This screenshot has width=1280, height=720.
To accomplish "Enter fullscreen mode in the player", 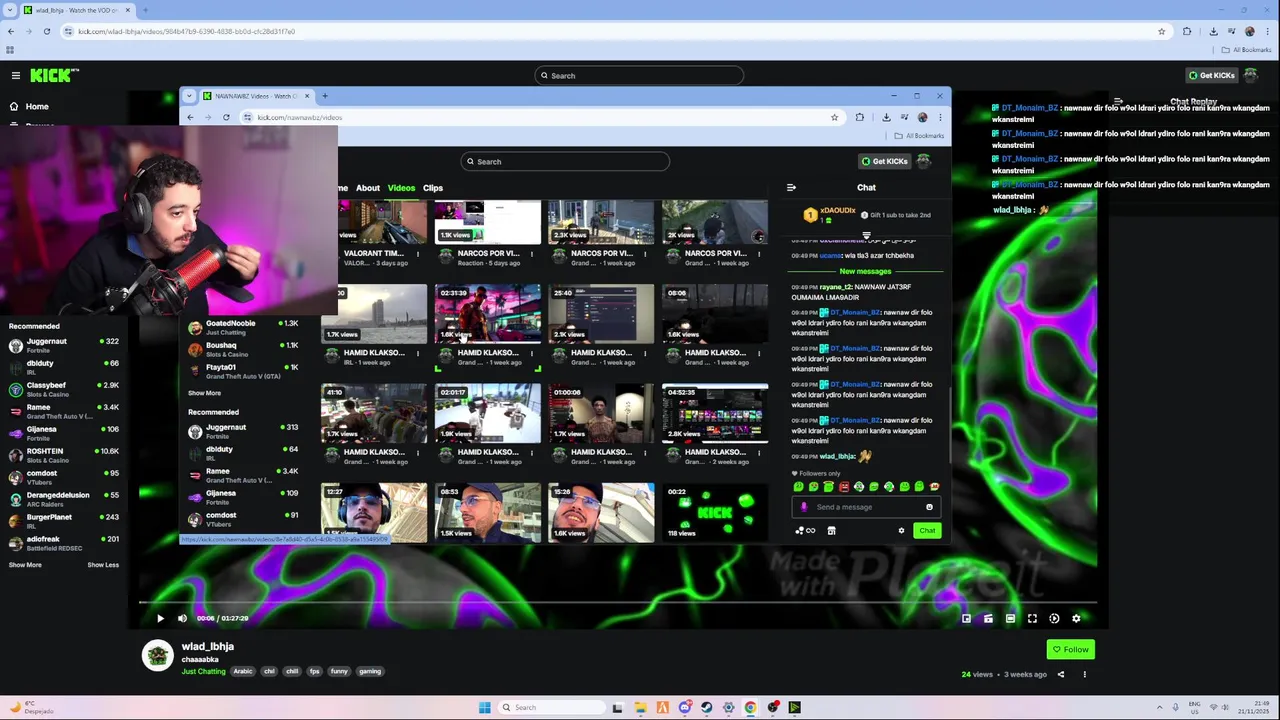I will coord(1032,618).
